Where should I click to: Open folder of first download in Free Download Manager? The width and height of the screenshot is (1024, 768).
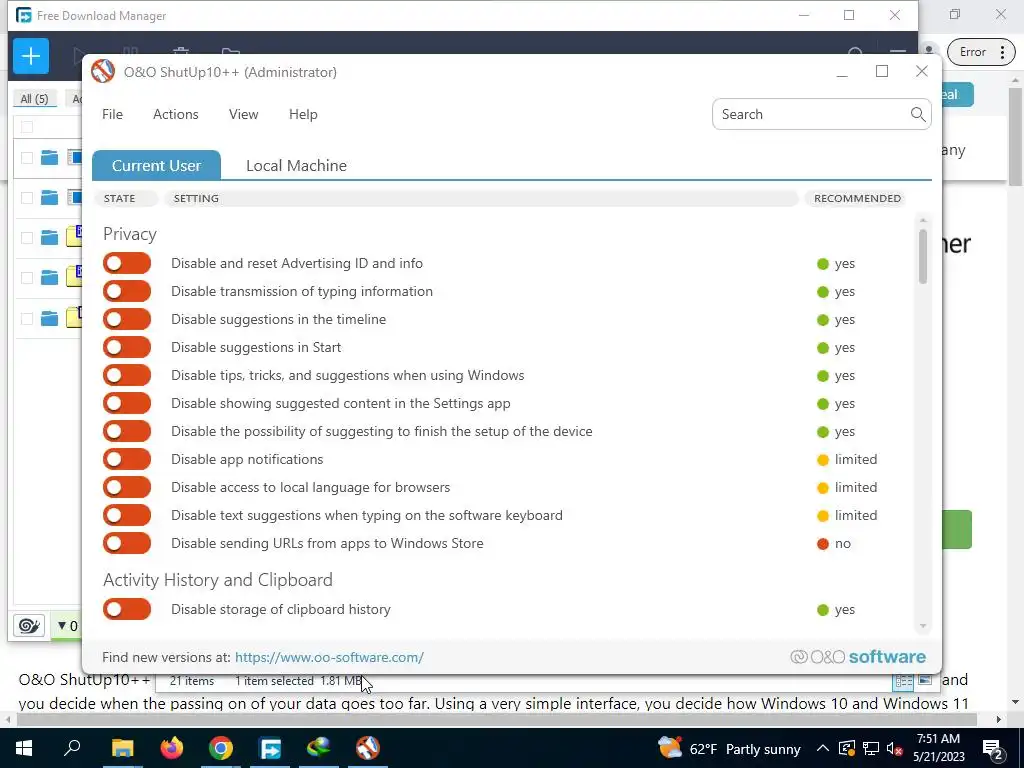pos(50,157)
